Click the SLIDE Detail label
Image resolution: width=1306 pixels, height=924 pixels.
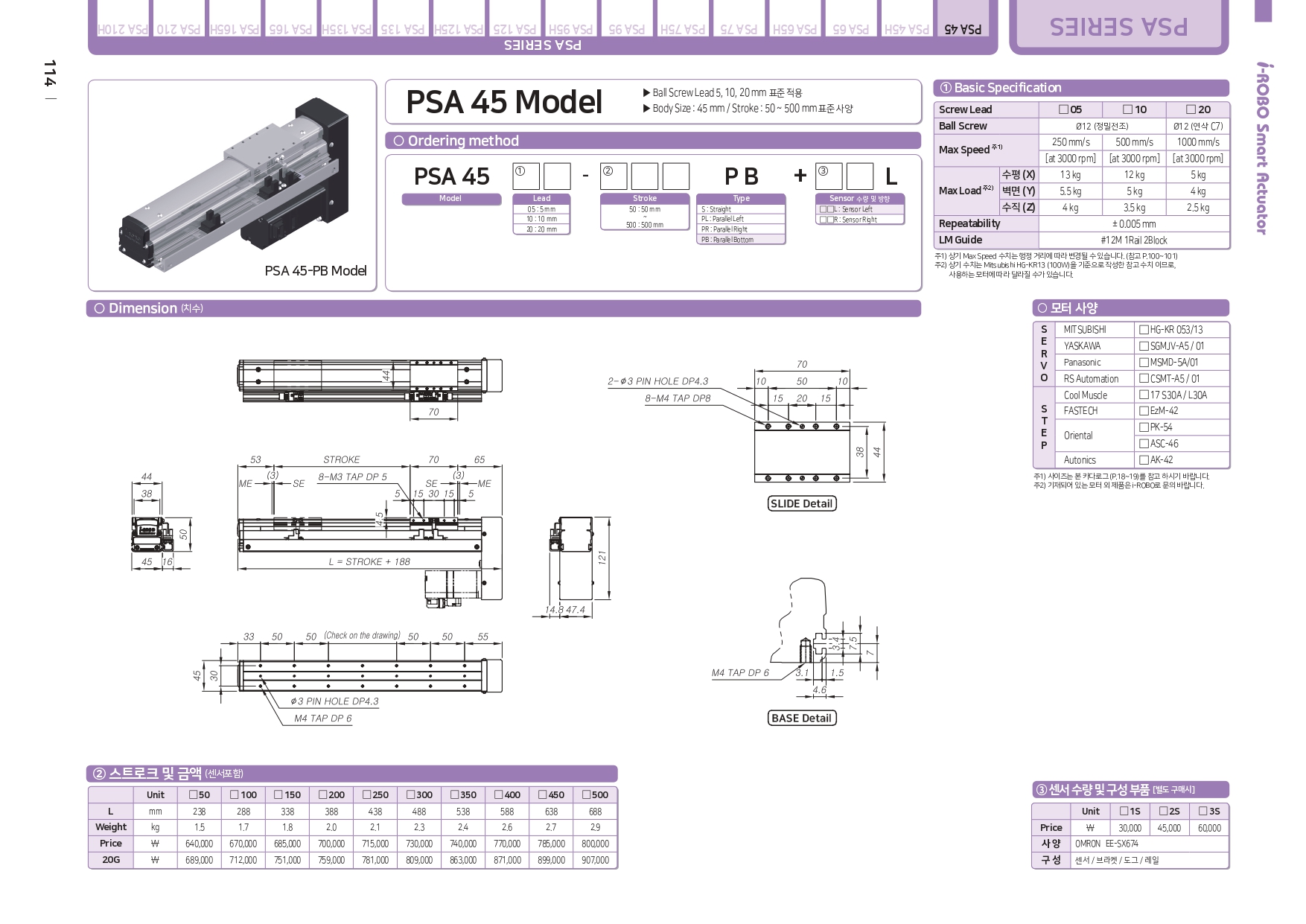tap(801, 504)
